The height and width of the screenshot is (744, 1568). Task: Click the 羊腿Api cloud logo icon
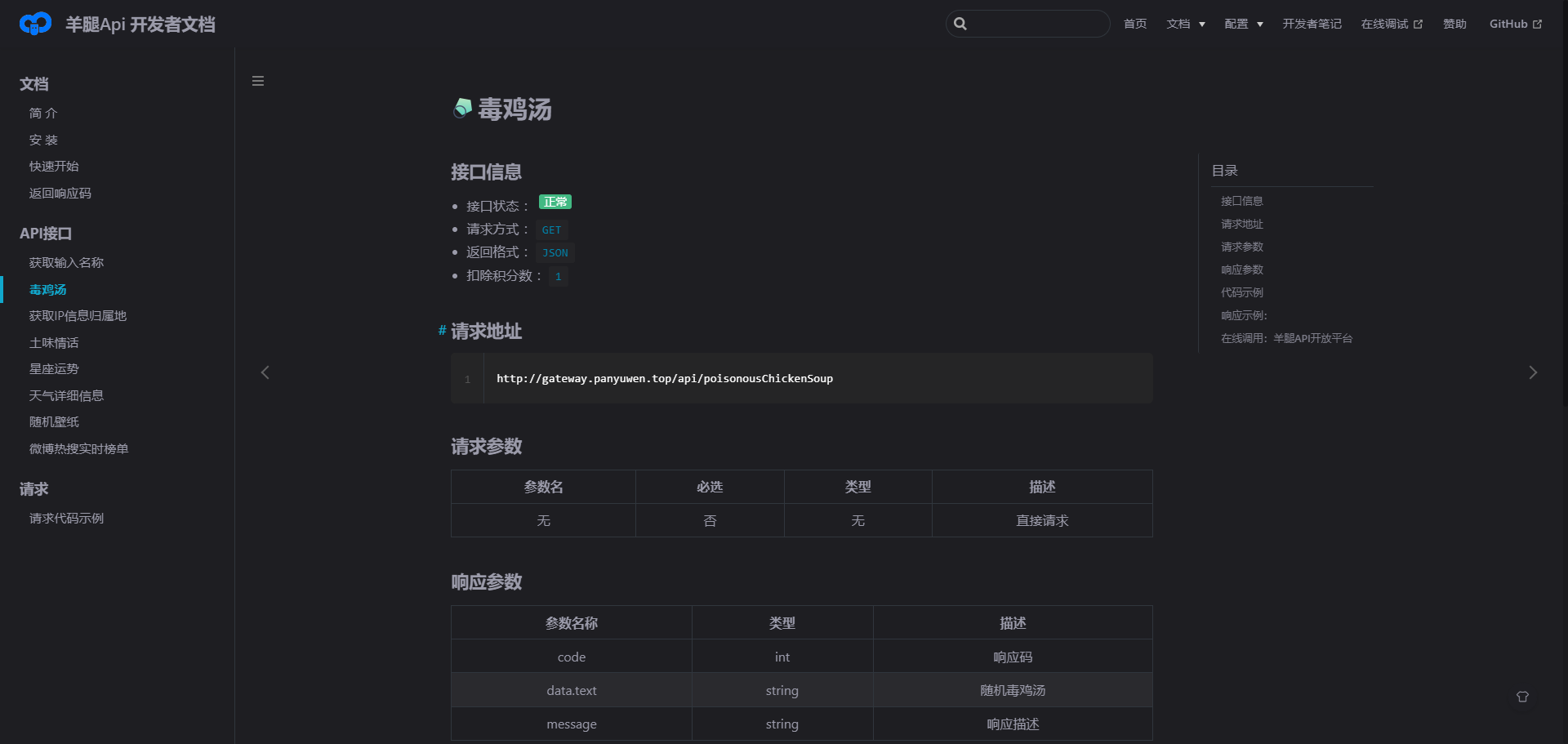click(x=35, y=25)
